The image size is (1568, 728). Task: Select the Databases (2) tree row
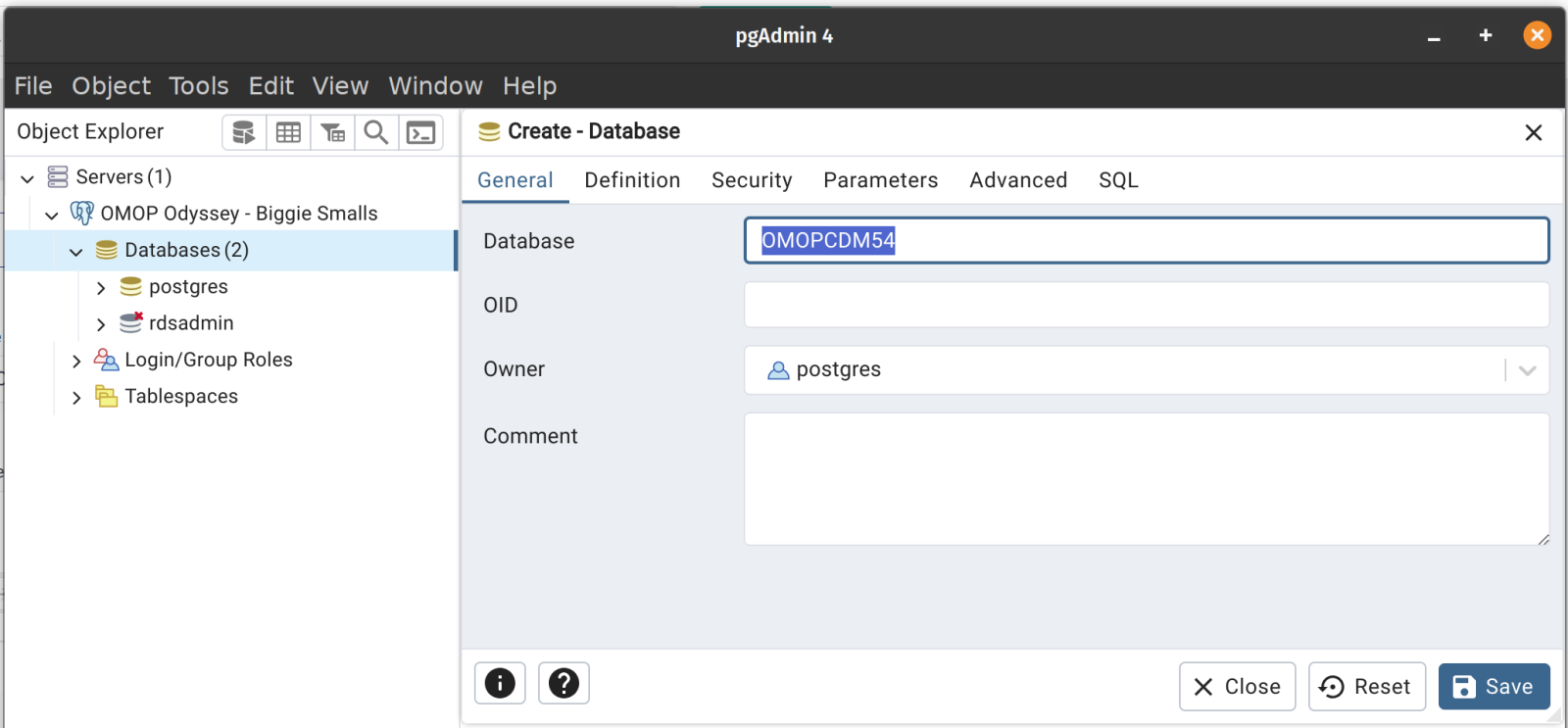point(231,251)
